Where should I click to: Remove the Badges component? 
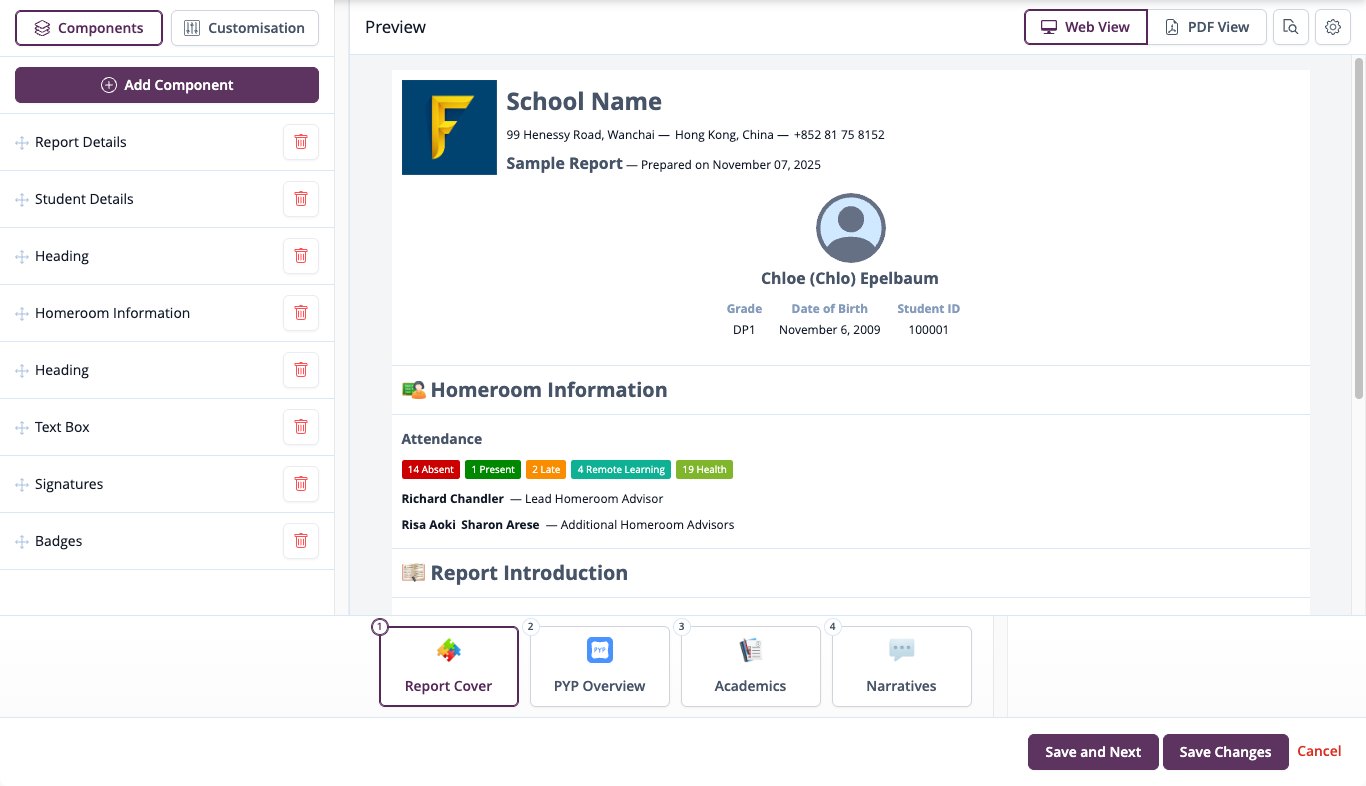click(x=301, y=541)
